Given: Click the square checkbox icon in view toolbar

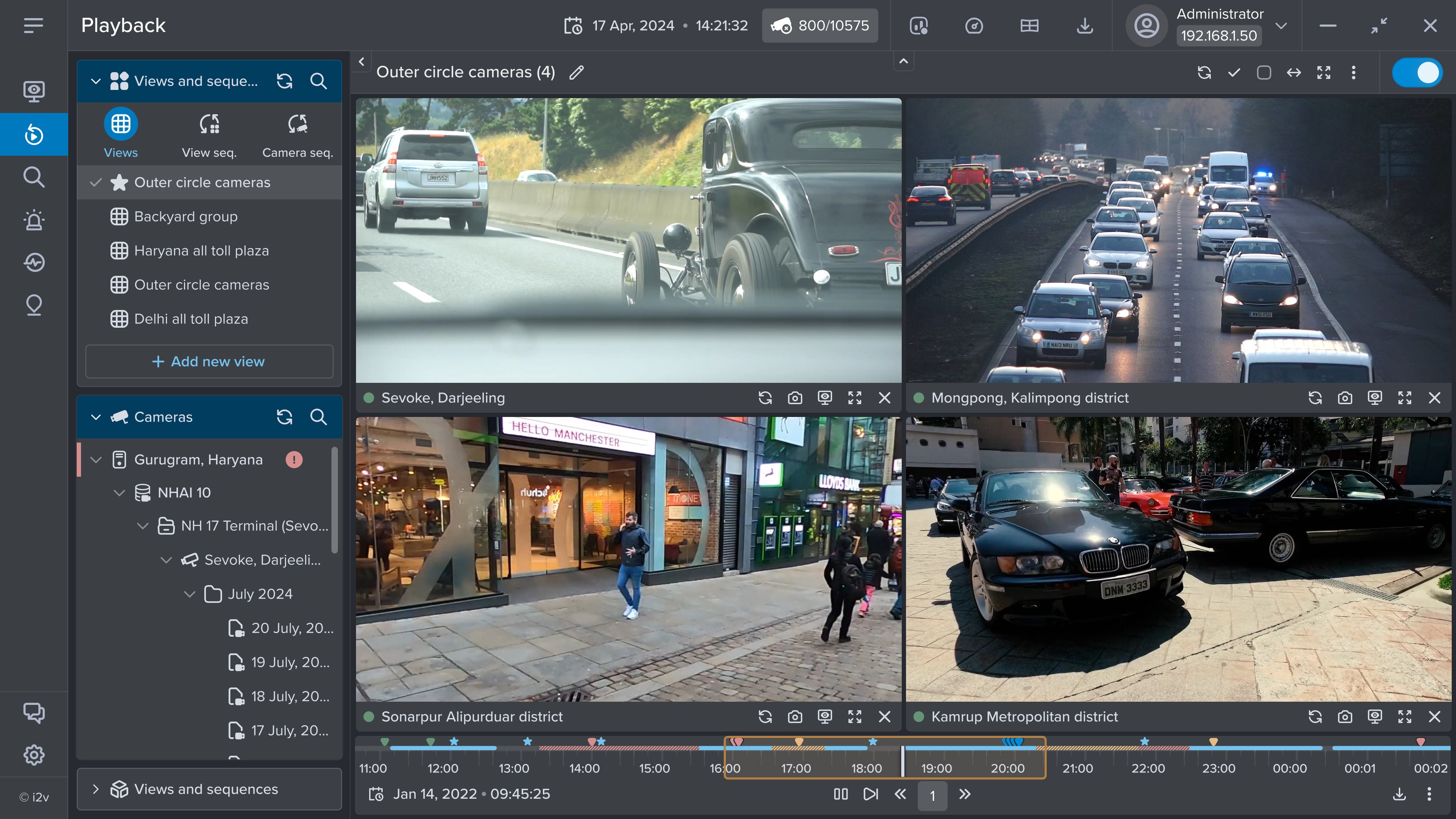Looking at the screenshot, I should click(1264, 73).
